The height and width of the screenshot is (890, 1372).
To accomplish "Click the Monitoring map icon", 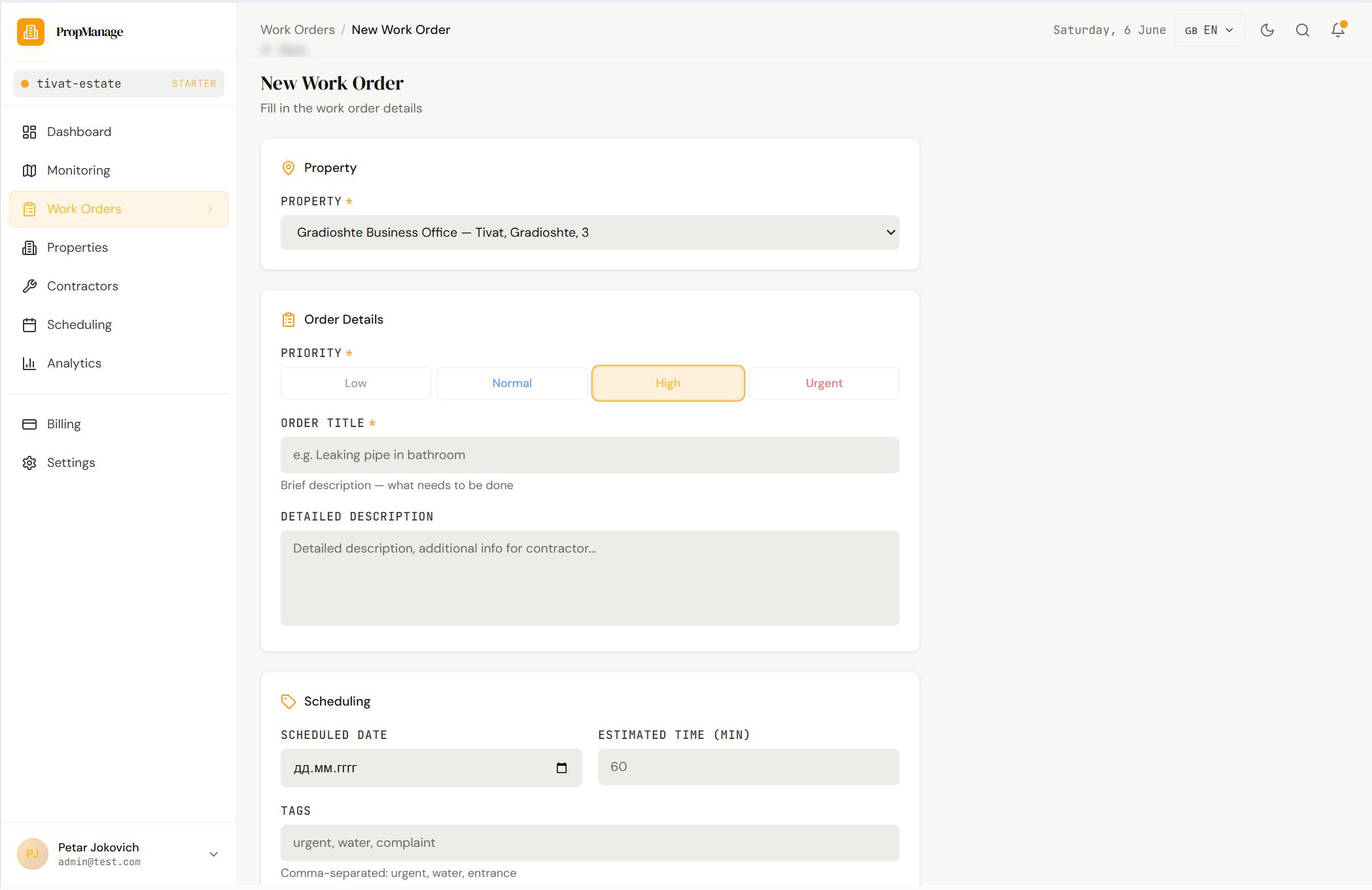I will (29, 171).
